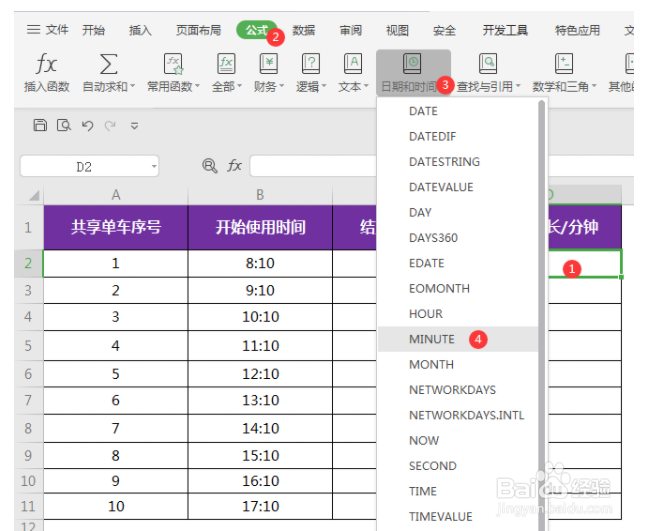Click the undo arrow icon

(x=88, y=125)
